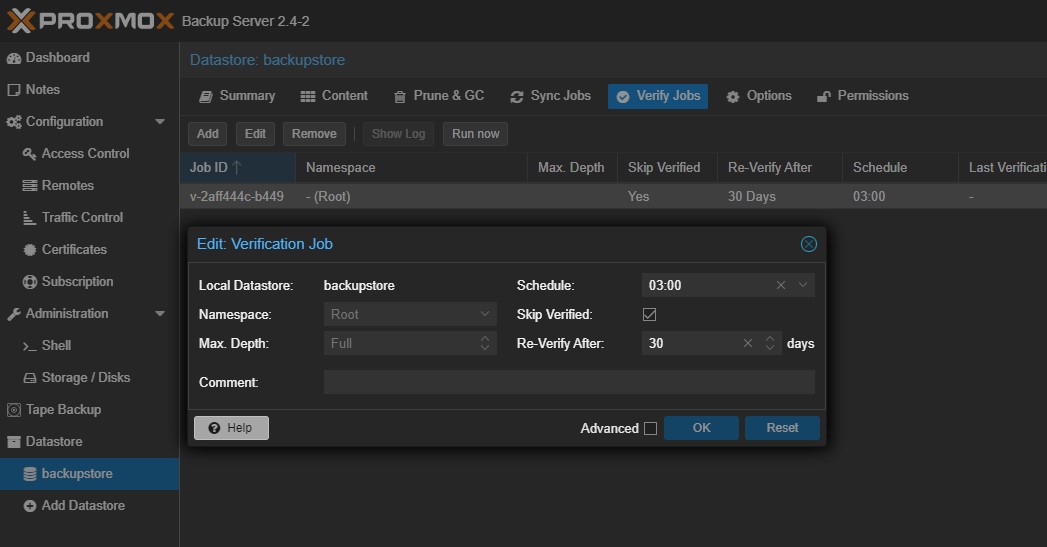Click the Reset button
Screen dimensions: 1047x547
point(782,428)
